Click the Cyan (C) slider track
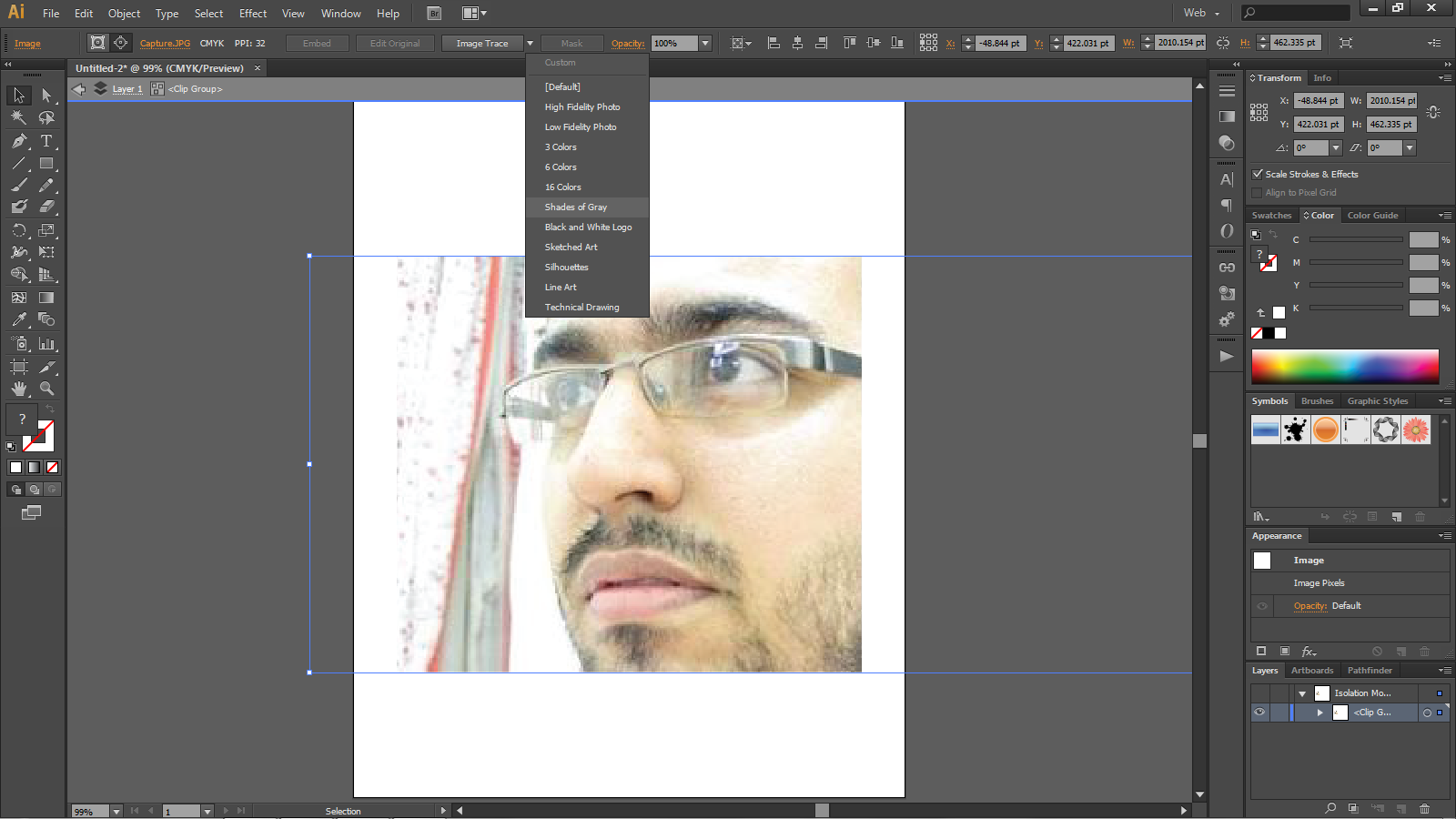Viewport: 1456px width, 819px height. (x=1356, y=239)
